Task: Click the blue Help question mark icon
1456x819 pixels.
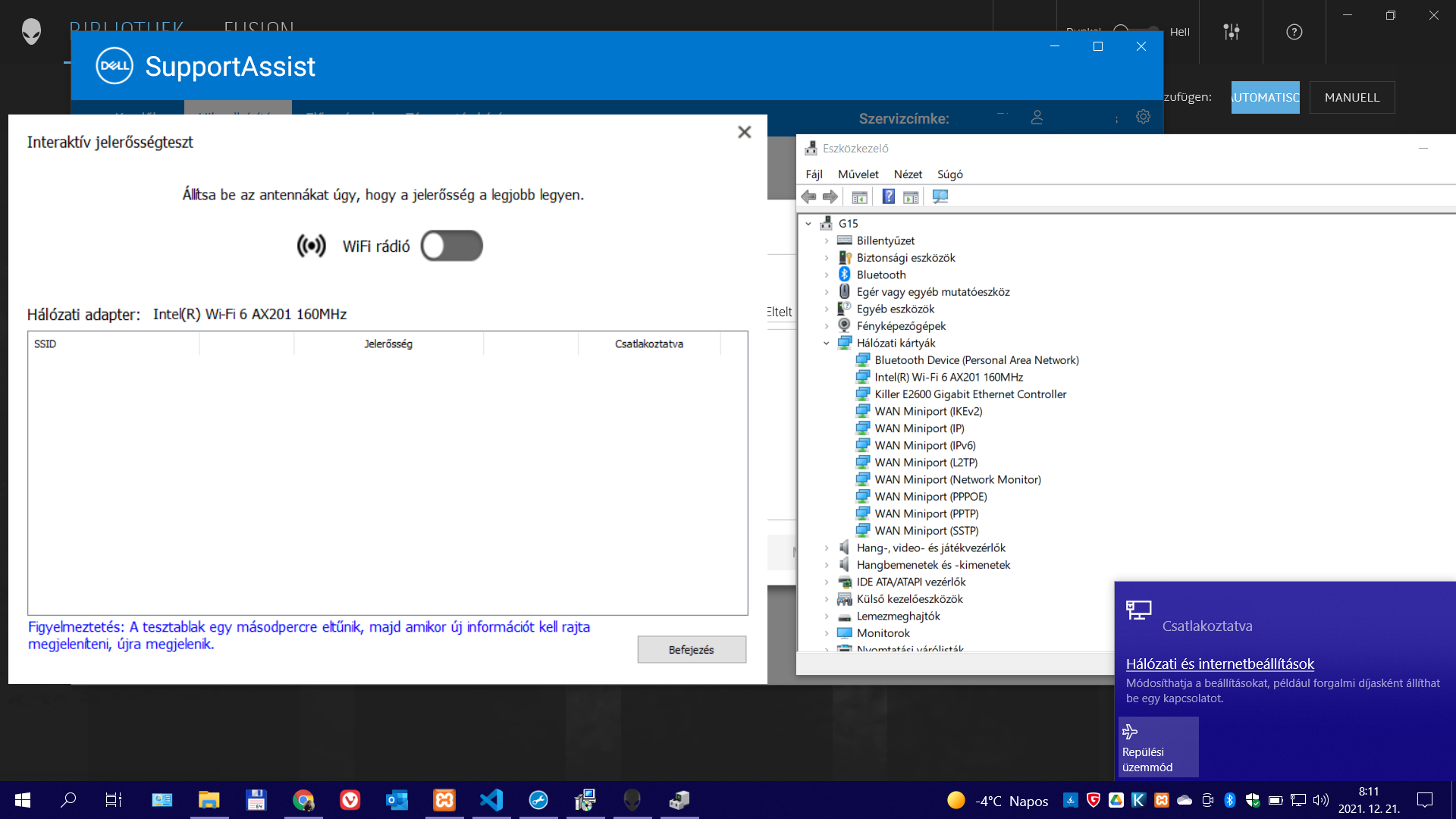Action: 888,197
